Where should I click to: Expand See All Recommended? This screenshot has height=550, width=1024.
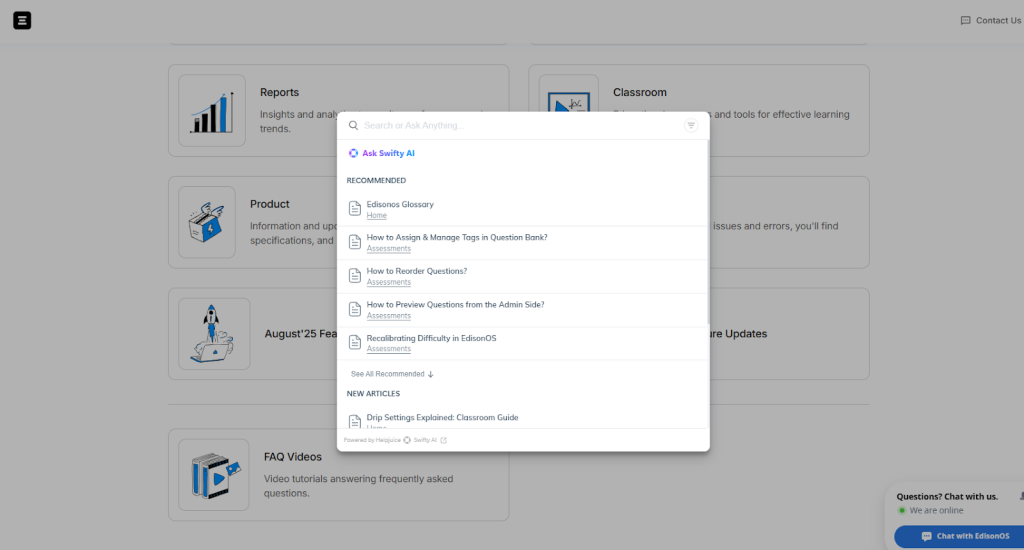pyautogui.click(x=392, y=374)
